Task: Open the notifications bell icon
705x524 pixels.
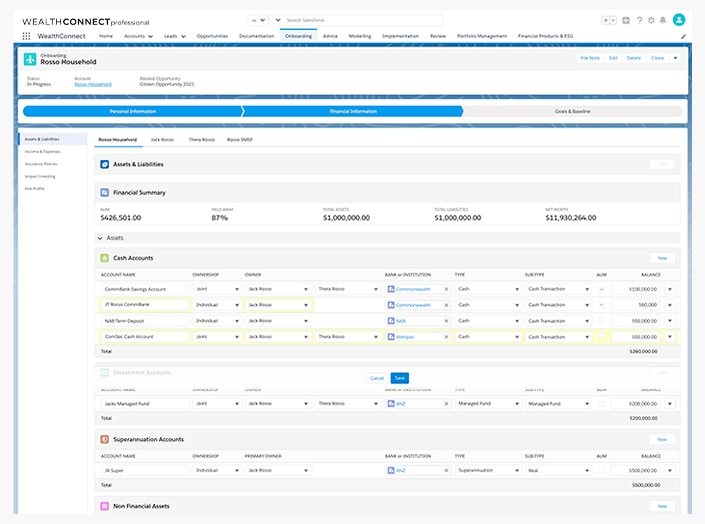Action: pos(663,20)
